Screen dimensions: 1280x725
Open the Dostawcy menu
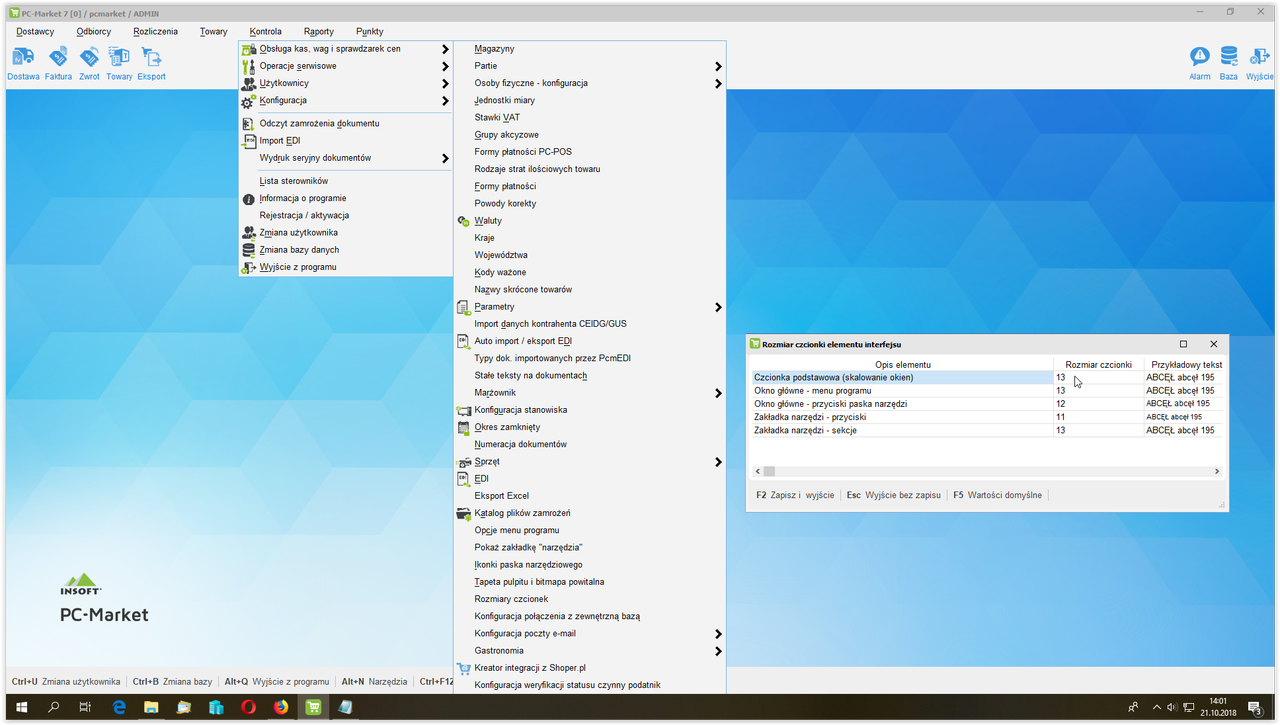pyautogui.click(x=35, y=31)
